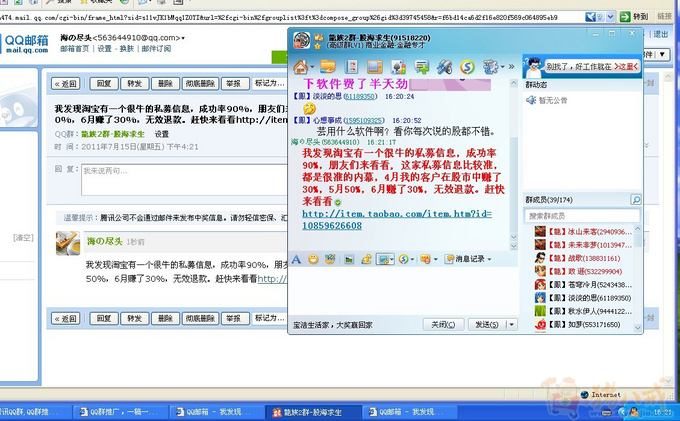680x421 pixels.
Task: Click the cartoon ad avatar beside 别找了
Action: click(534, 67)
